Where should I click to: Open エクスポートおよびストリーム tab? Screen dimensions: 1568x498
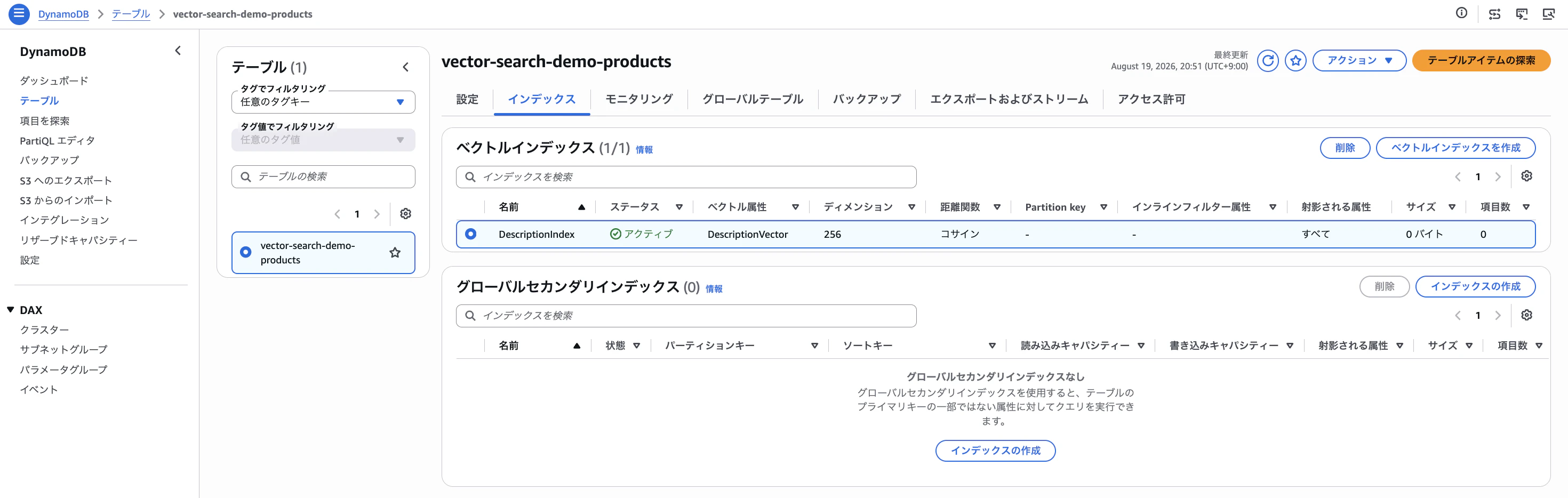1009,99
